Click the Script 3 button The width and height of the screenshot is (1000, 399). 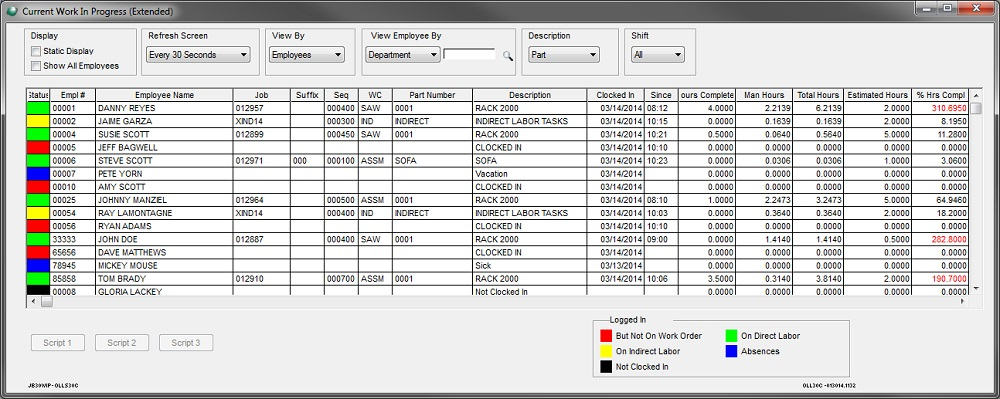[186, 343]
